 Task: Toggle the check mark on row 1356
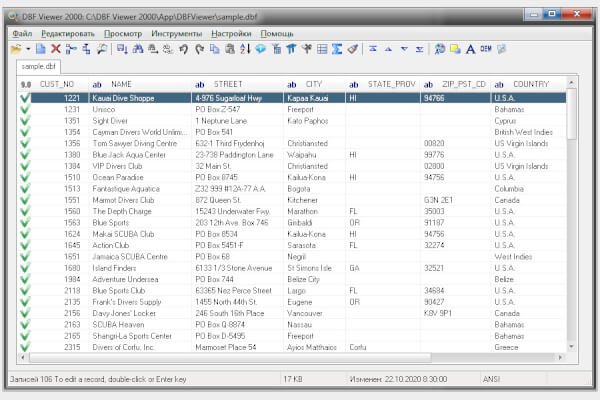click(25, 144)
